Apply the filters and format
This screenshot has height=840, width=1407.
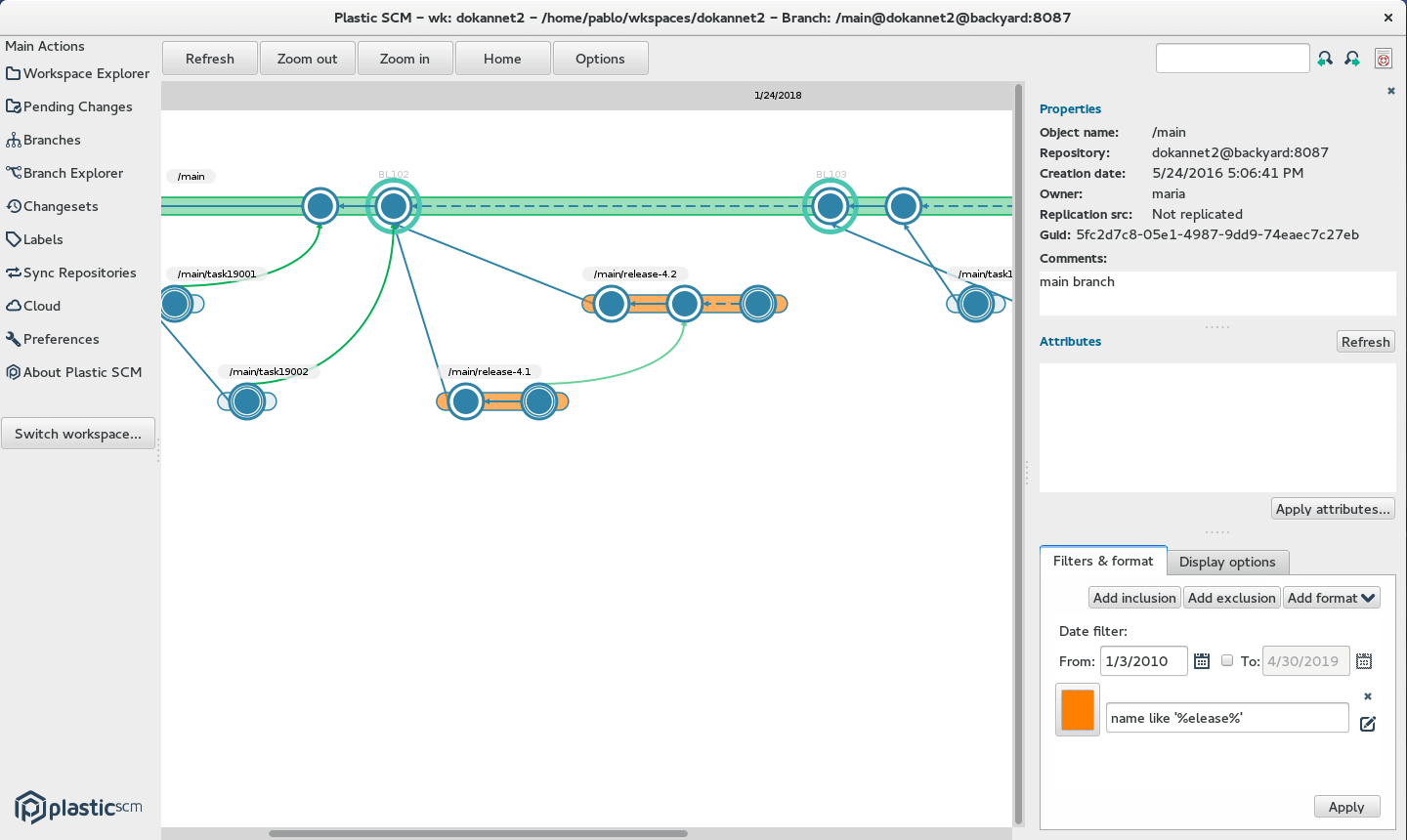[x=1346, y=807]
